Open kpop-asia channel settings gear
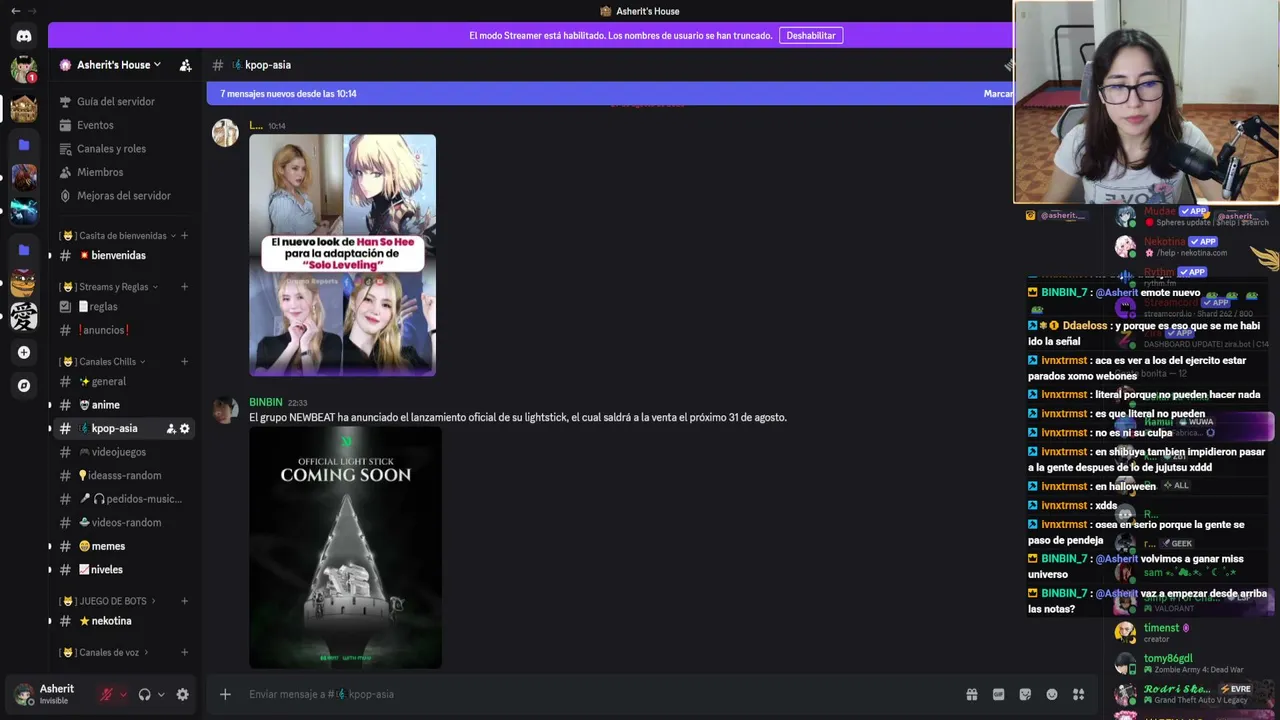The height and width of the screenshot is (720, 1280). tap(185, 429)
